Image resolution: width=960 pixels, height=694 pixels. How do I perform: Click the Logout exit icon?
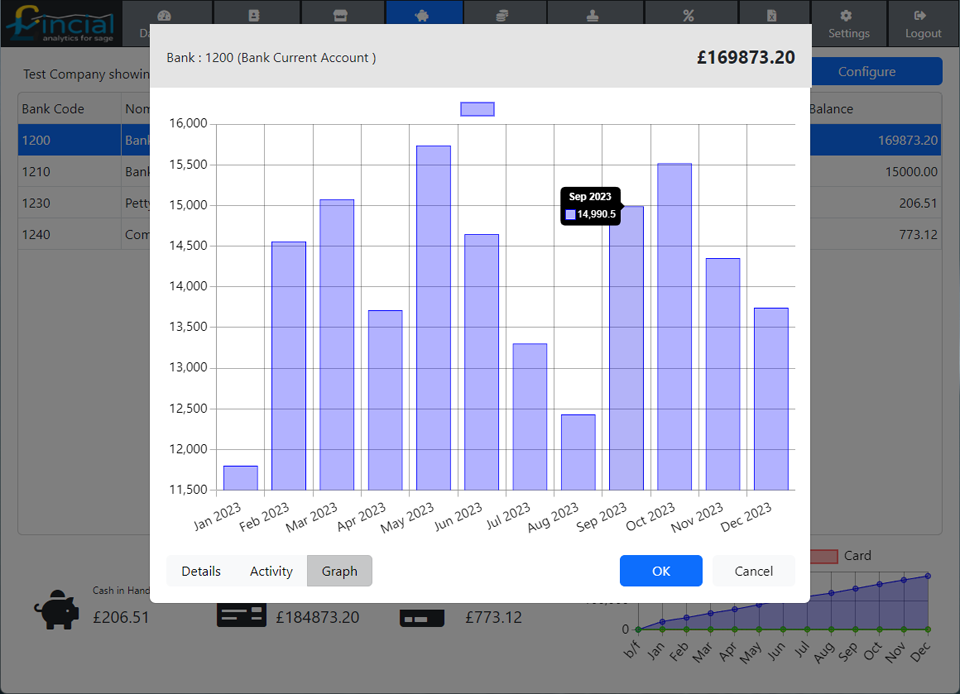pyautogui.click(x=920, y=16)
